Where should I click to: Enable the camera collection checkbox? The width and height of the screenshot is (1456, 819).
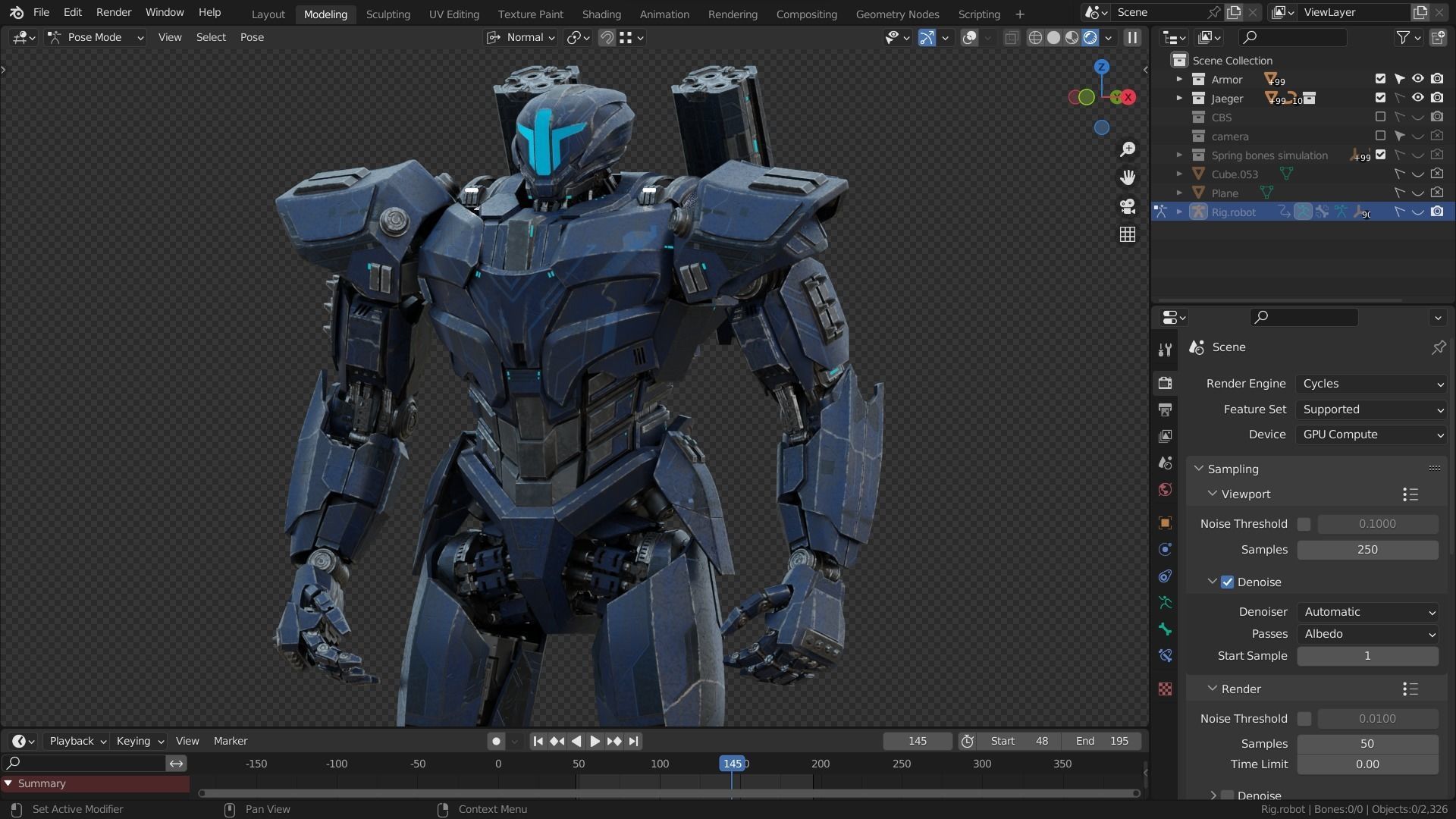[x=1380, y=136]
